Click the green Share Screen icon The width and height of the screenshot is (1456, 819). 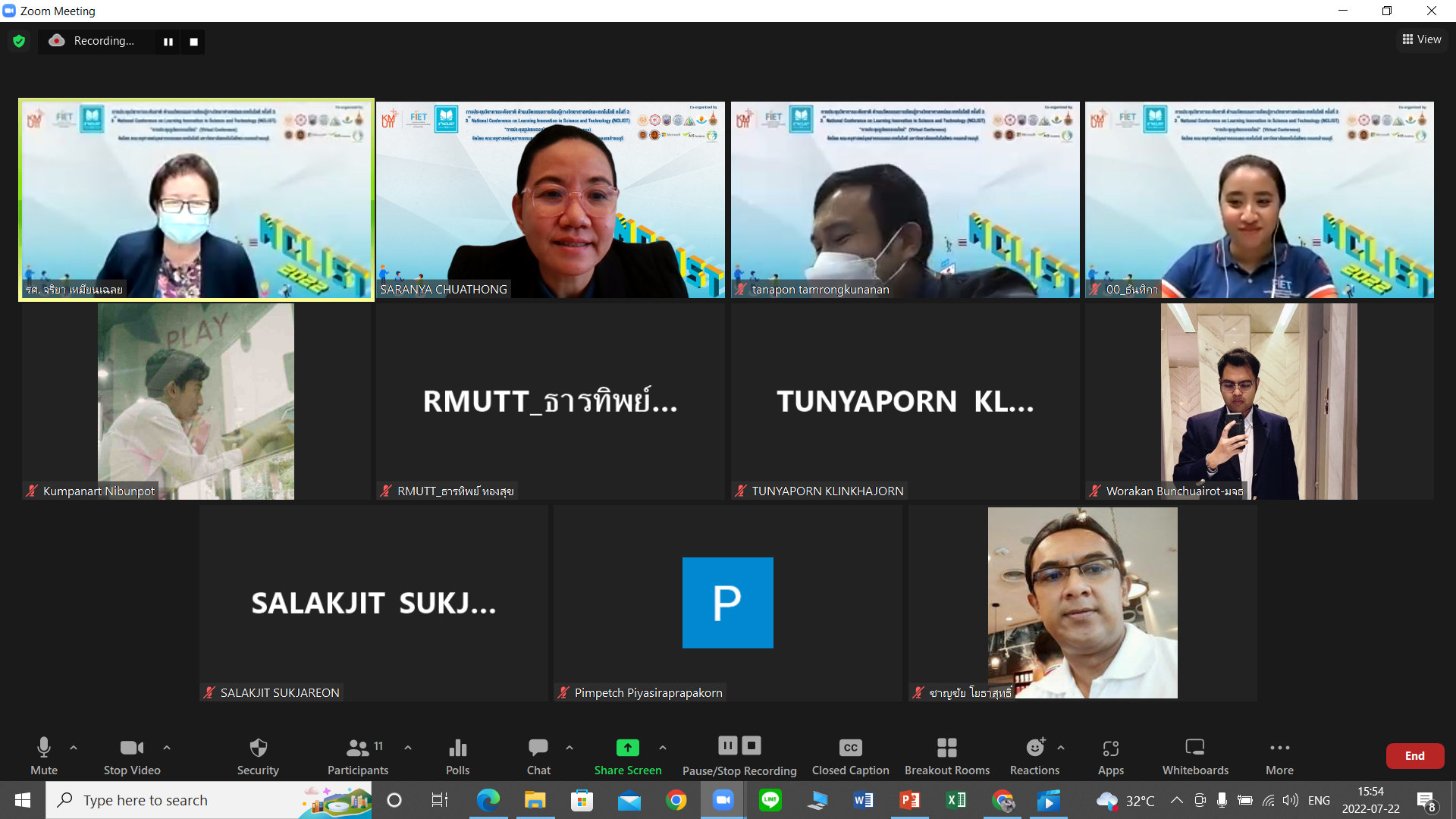point(627,748)
